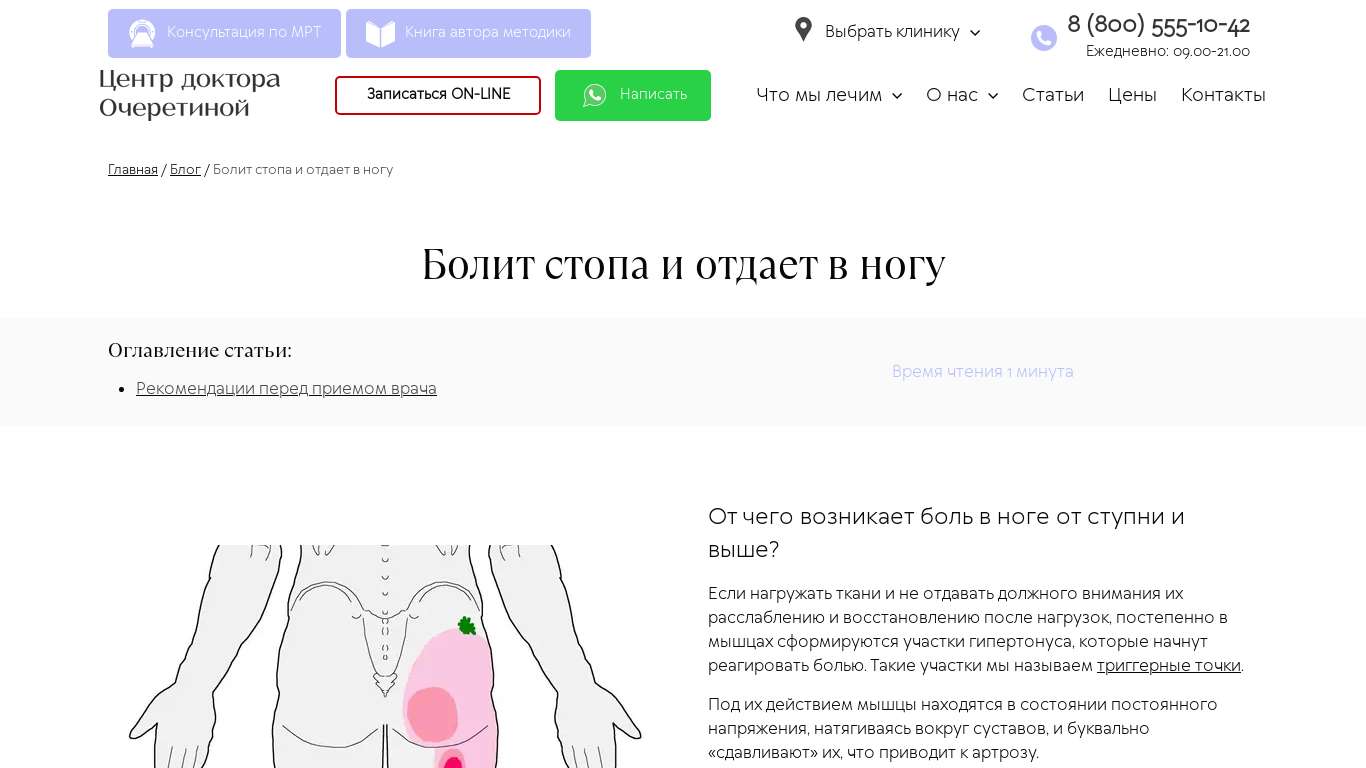This screenshot has height=768, width=1366.
Task: Open the Контакты menu item
Action: coord(1223,95)
